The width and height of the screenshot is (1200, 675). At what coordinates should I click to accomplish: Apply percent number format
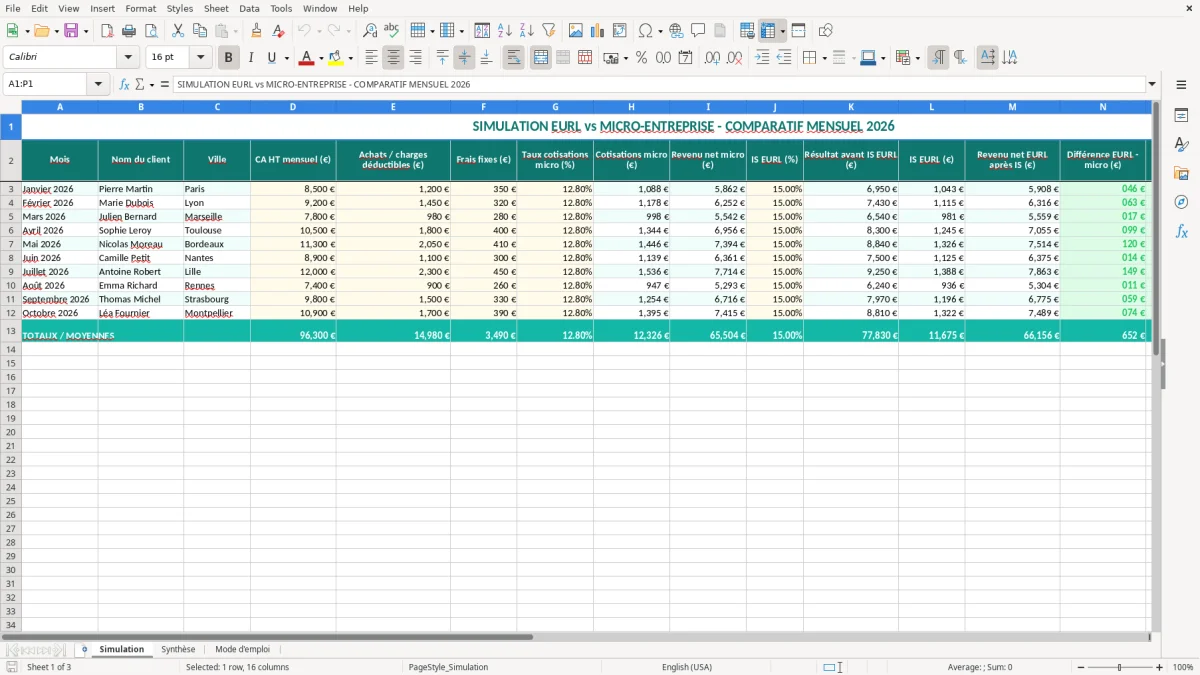click(641, 58)
